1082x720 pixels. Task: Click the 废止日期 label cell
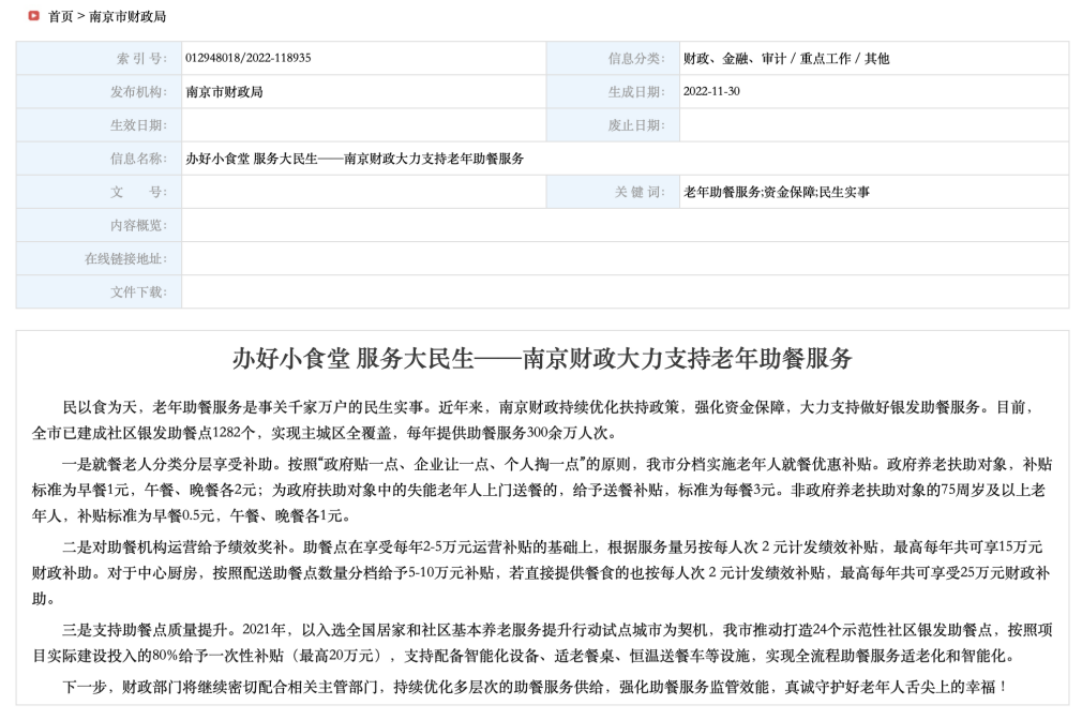613,125
